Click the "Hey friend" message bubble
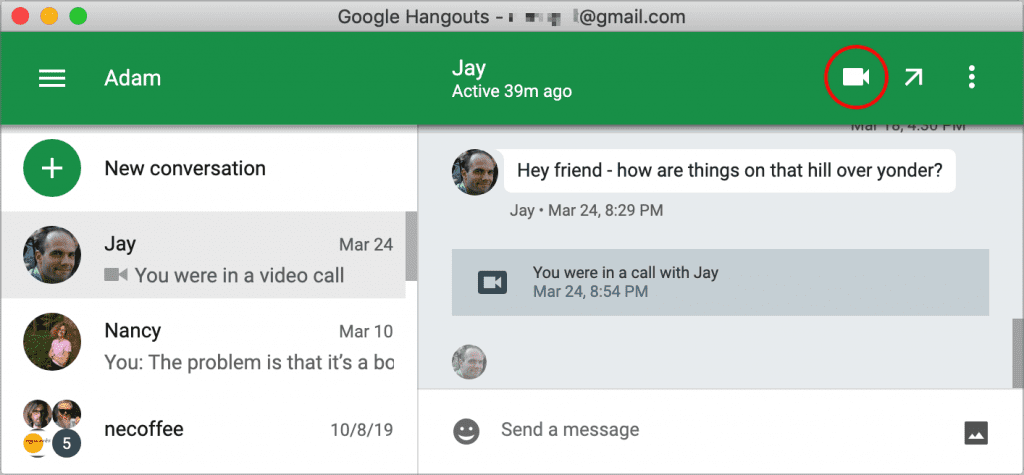This screenshot has width=1024, height=475. pyautogui.click(x=729, y=171)
